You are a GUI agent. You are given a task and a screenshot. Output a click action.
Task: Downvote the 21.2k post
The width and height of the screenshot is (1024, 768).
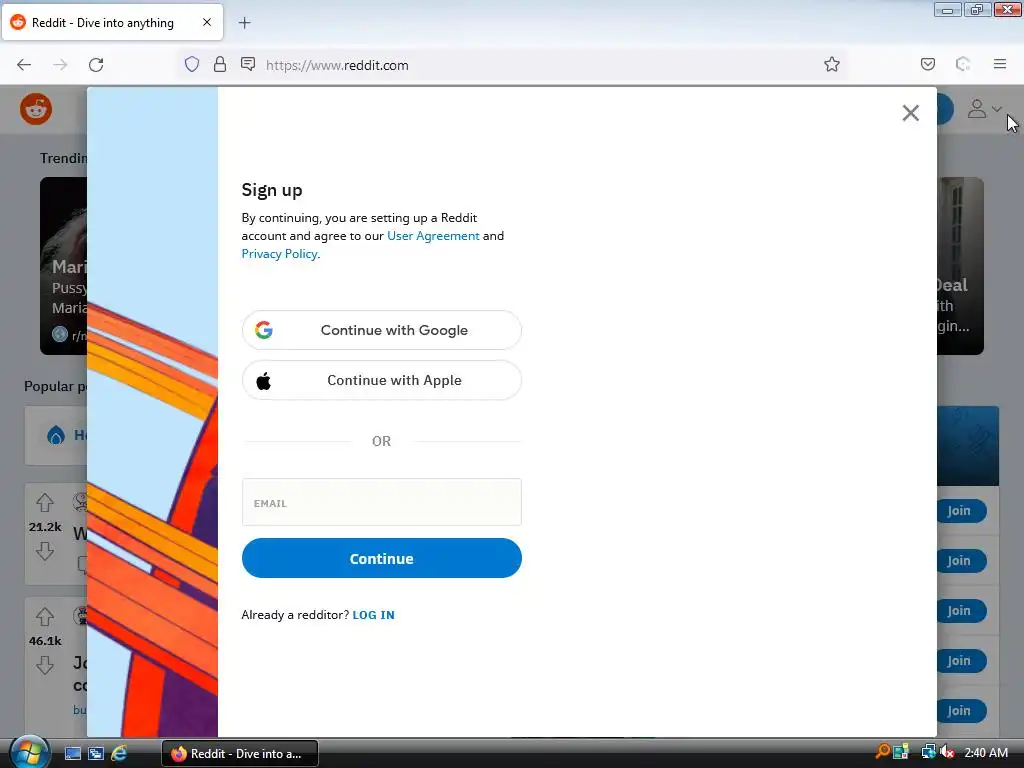pyautogui.click(x=45, y=552)
